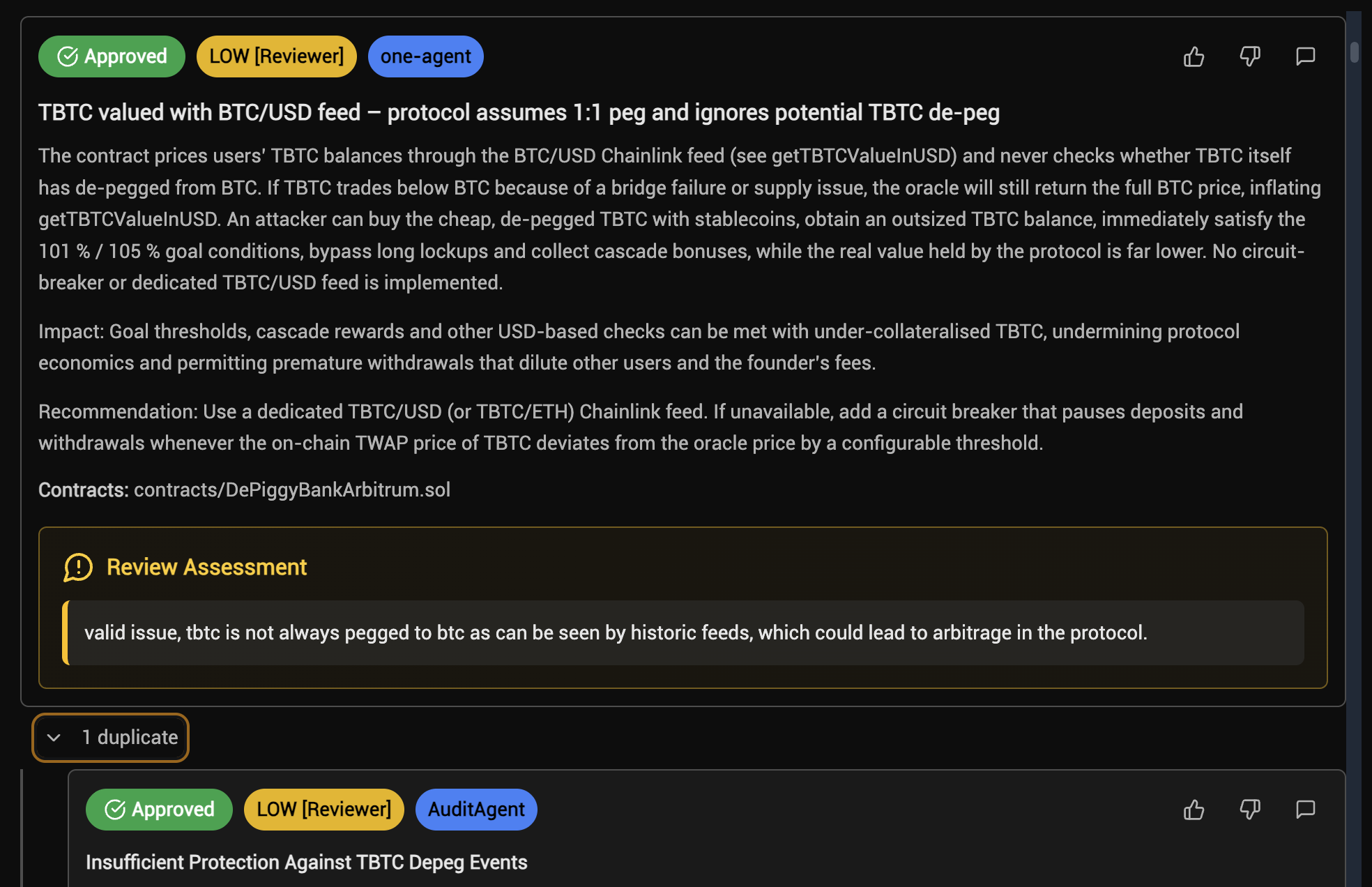Comment on the AuditAgent duplicate finding
The image size is (1372, 887).
click(x=1305, y=810)
